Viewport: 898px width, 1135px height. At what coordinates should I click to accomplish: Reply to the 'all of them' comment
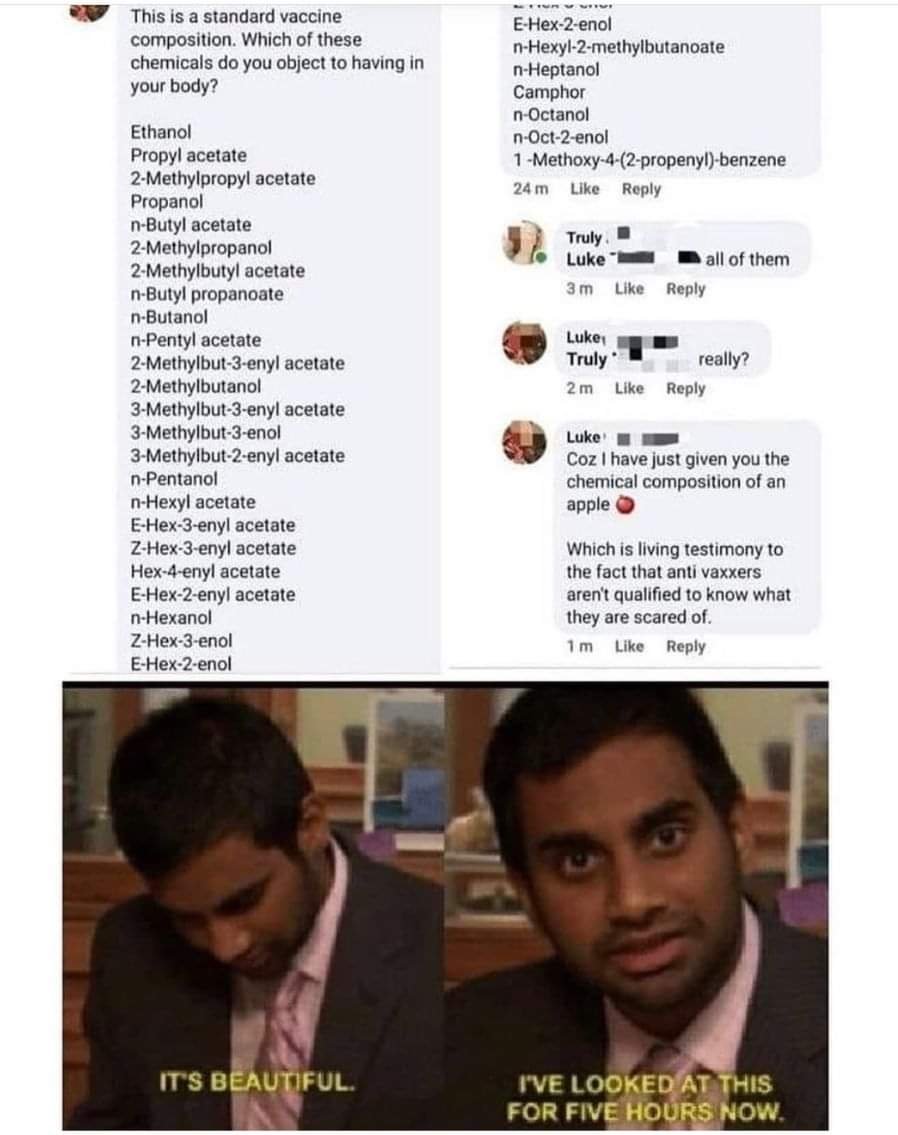[685, 289]
